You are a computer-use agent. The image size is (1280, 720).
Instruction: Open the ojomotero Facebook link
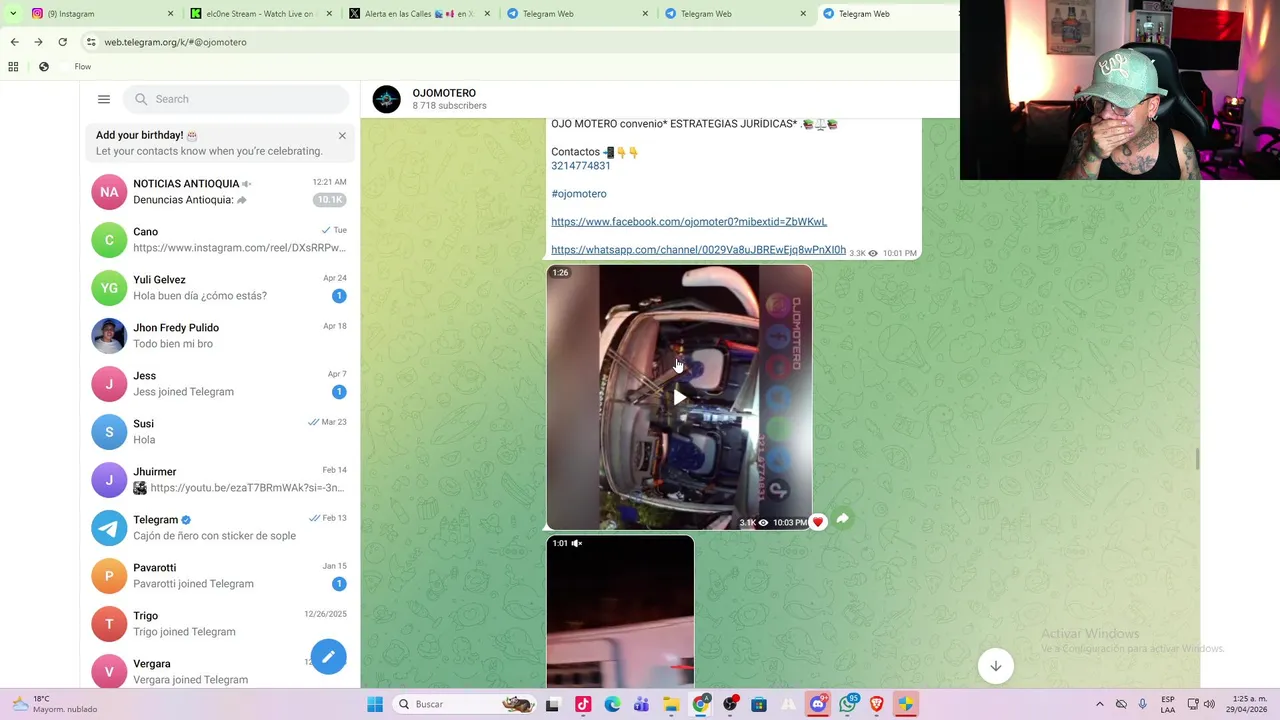(689, 222)
